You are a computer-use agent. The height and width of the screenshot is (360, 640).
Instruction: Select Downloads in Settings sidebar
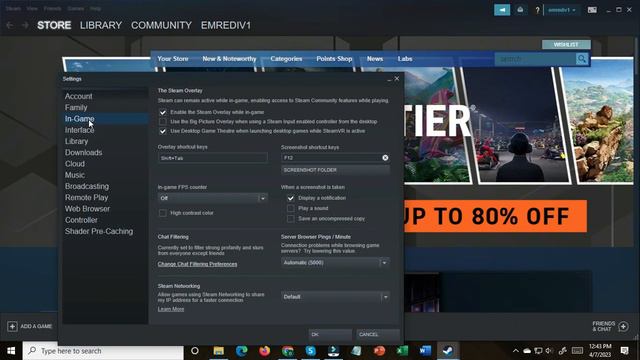83,152
